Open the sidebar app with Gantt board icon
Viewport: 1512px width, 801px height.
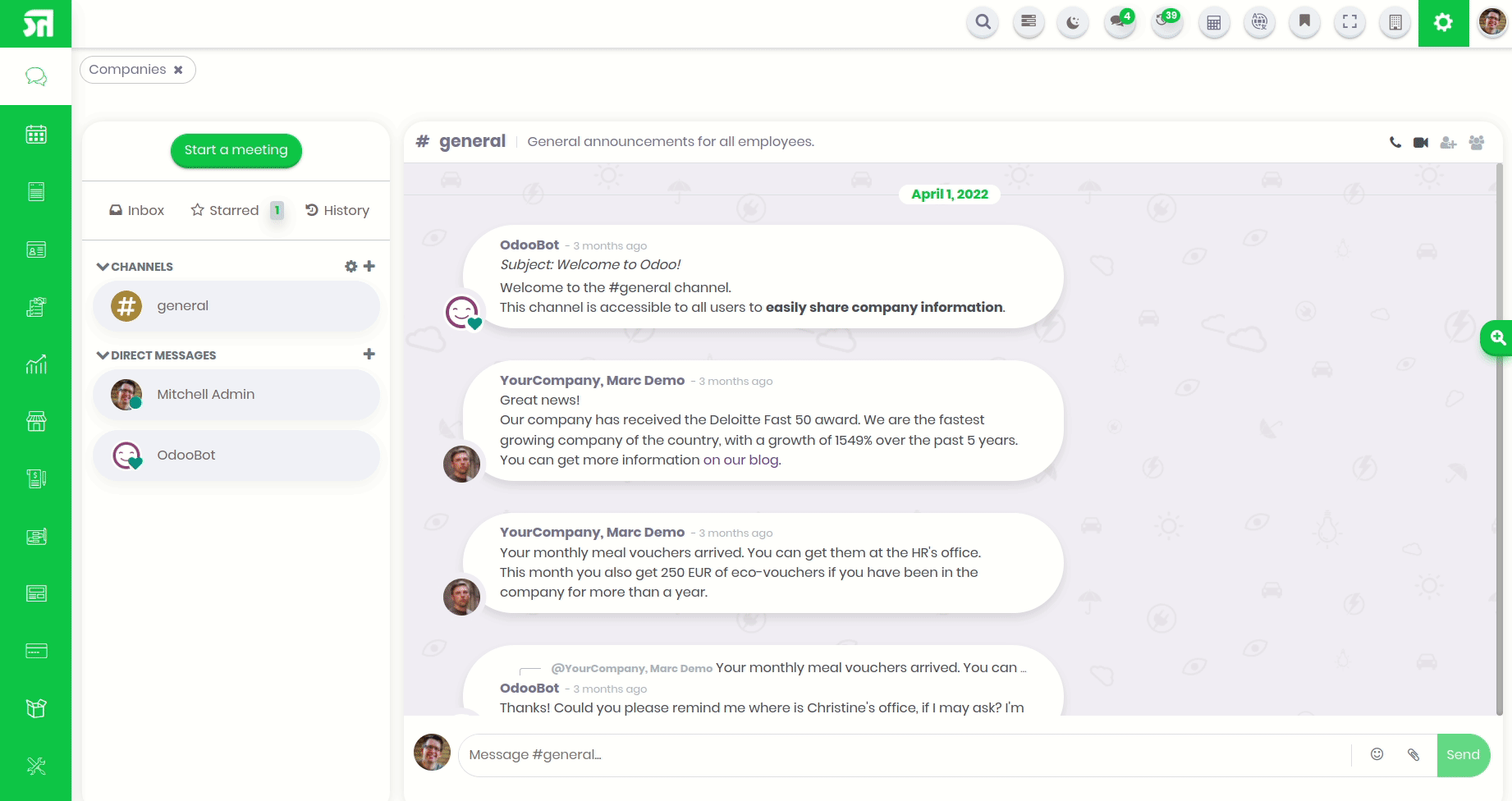36,536
